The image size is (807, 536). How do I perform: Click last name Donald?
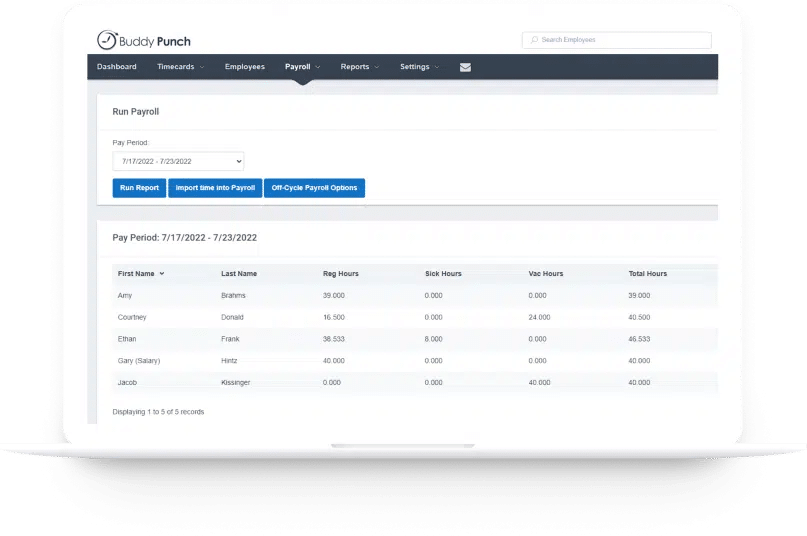point(232,317)
